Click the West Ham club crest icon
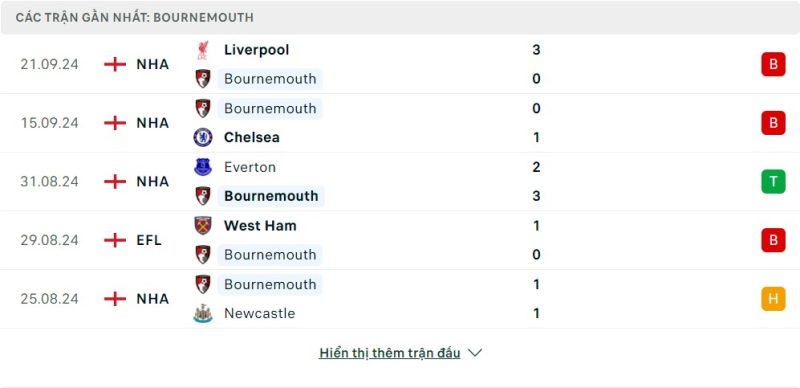 203,225
